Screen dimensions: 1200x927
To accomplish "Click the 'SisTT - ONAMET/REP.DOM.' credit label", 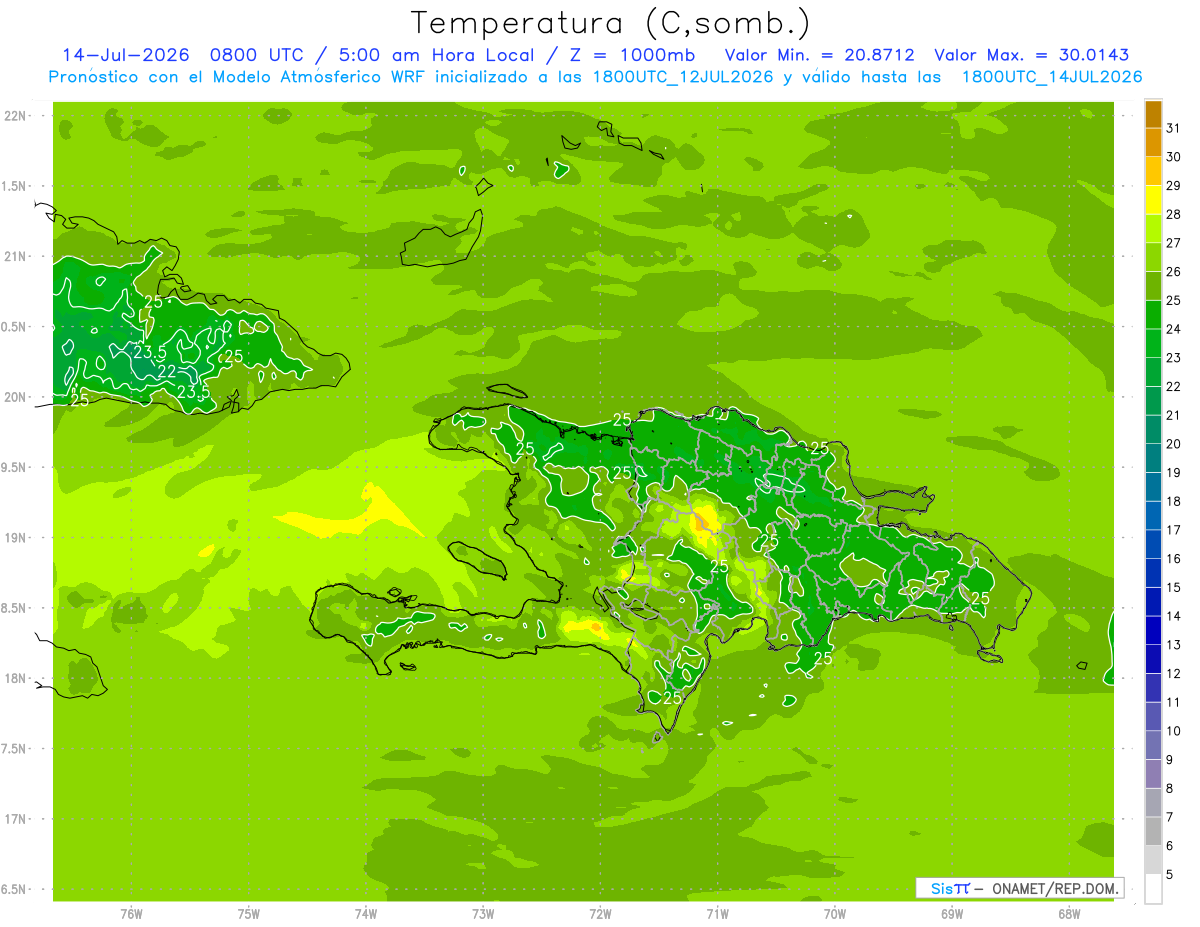I will click(x=1019, y=888).
